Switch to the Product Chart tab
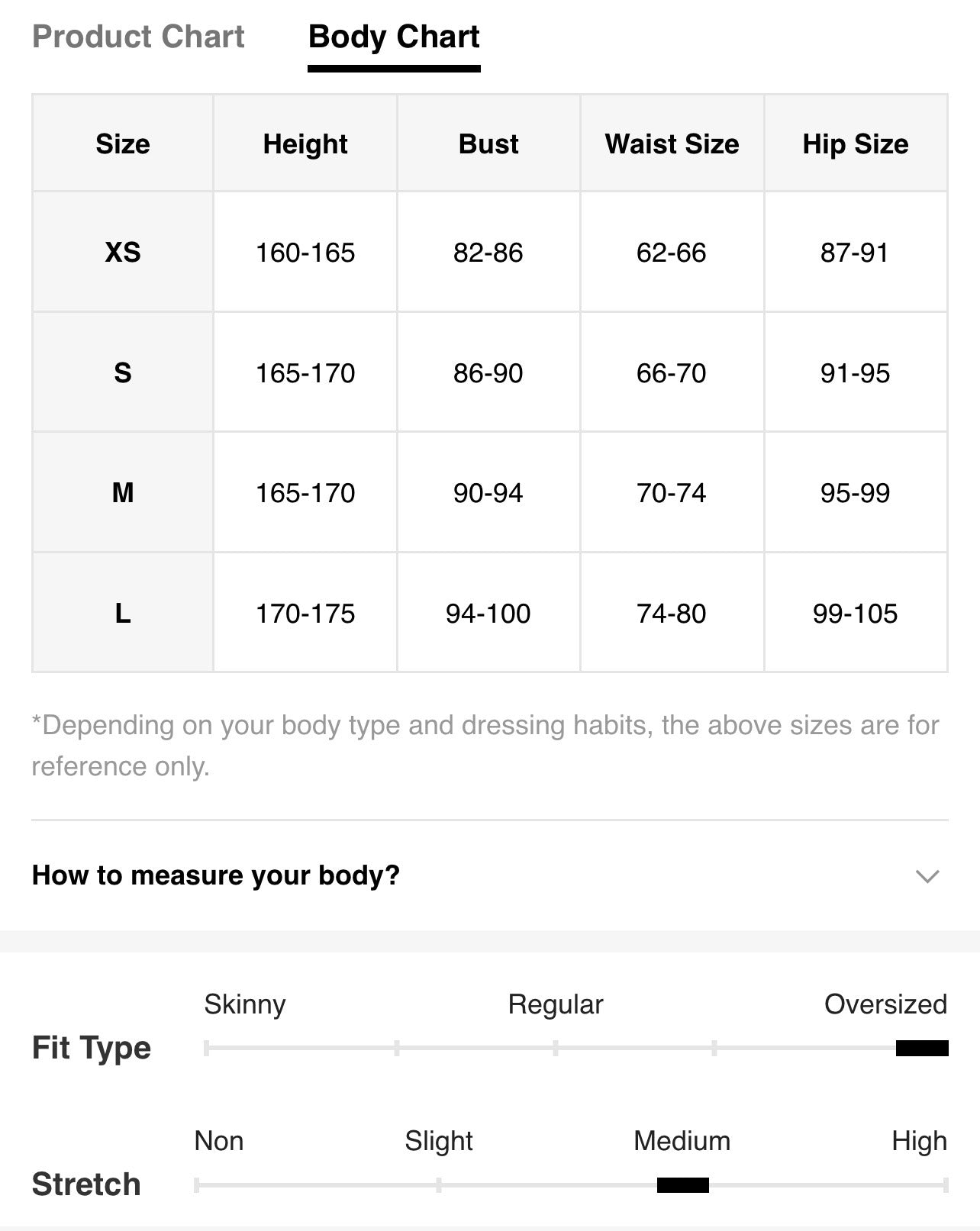This screenshot has height=1231, width=980. coord(138,37)
